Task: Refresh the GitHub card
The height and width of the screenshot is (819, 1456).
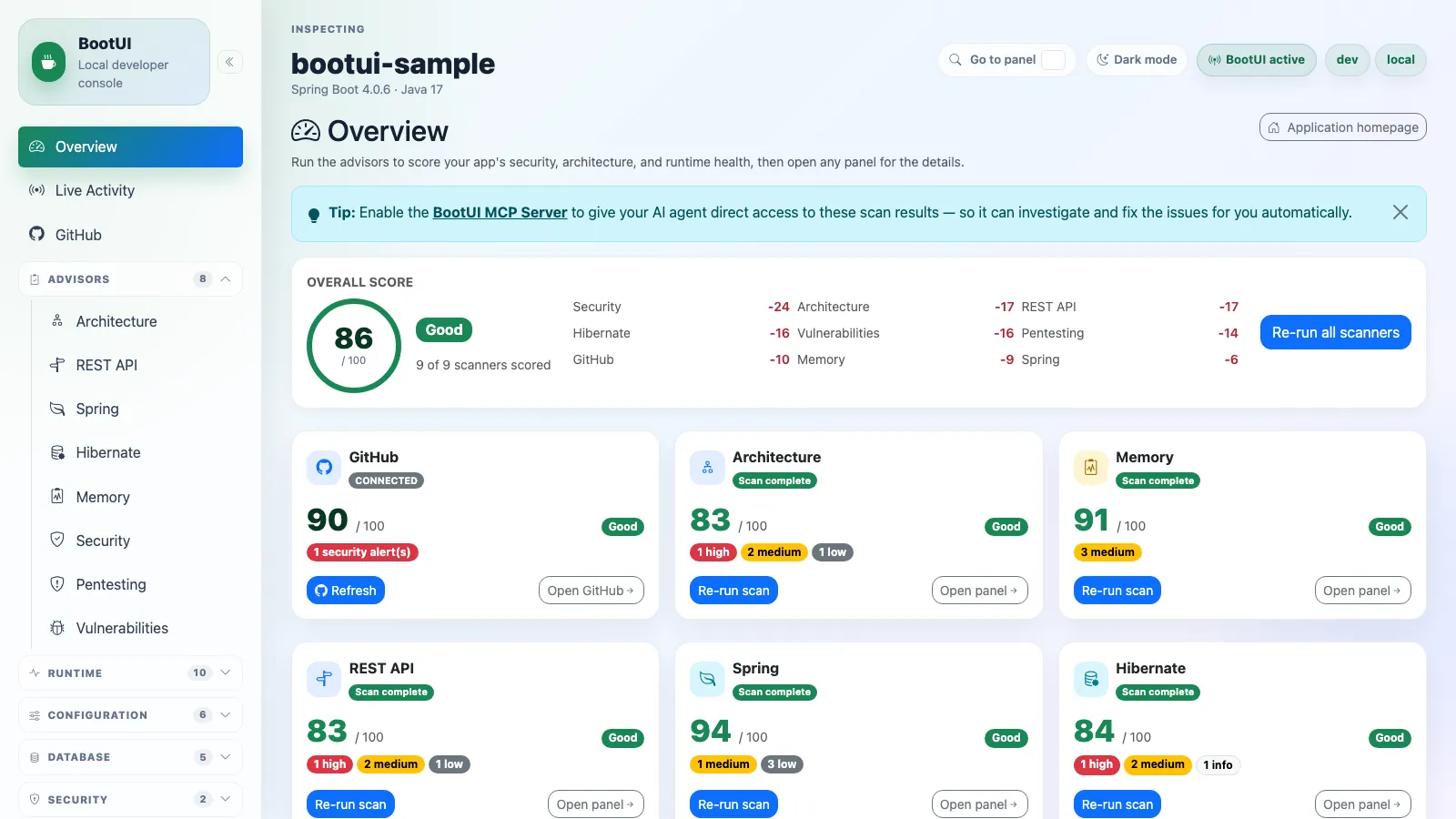Action: point(346,591)
